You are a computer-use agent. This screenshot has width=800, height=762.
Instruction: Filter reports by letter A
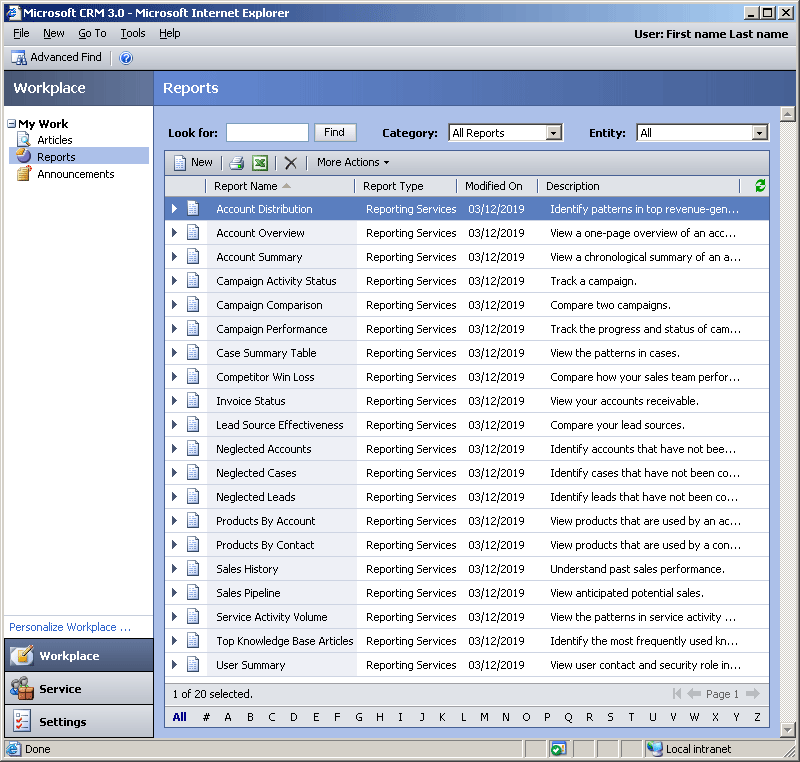228,717
